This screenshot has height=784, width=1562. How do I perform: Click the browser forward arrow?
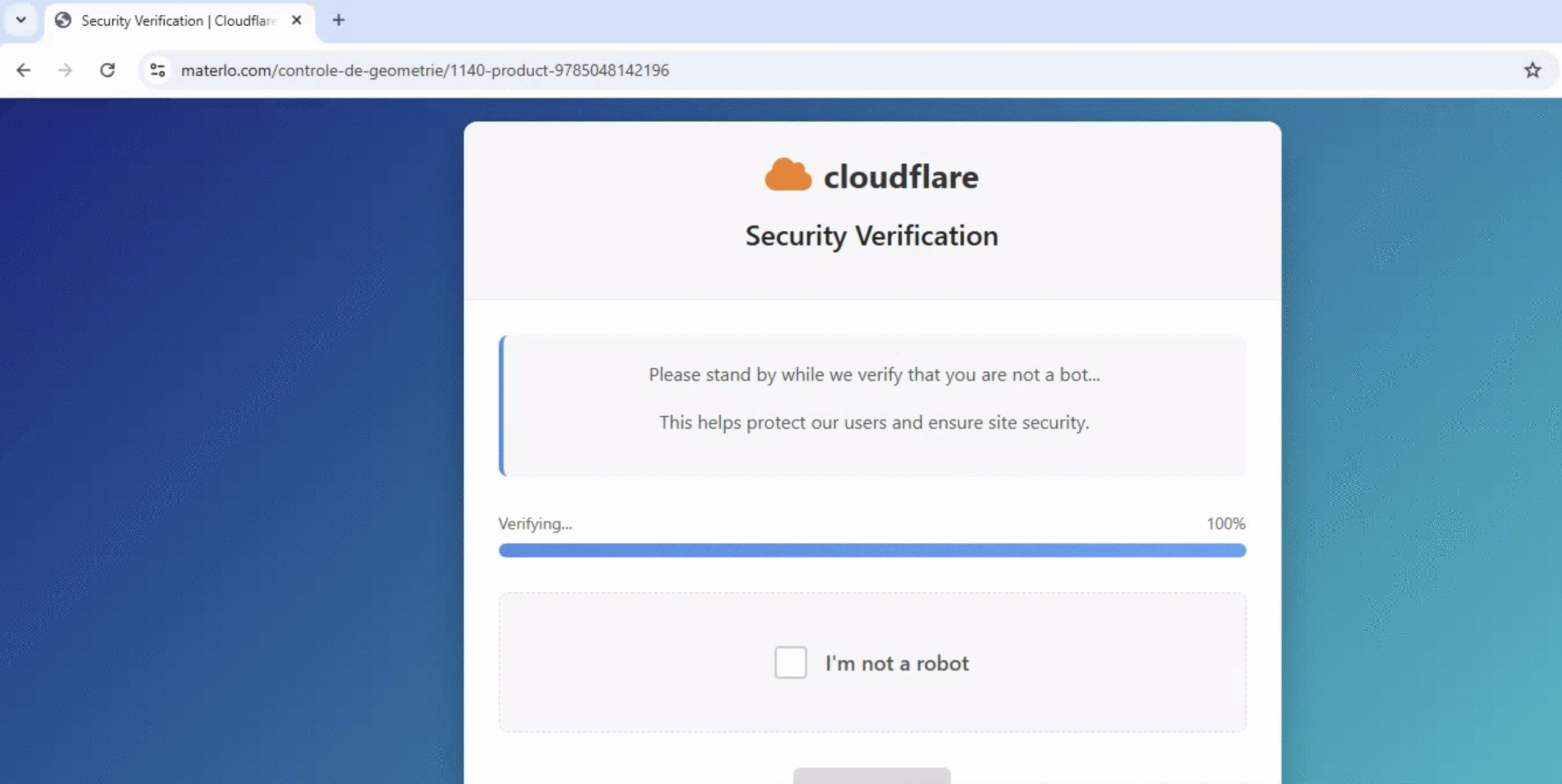click(65, 70)
